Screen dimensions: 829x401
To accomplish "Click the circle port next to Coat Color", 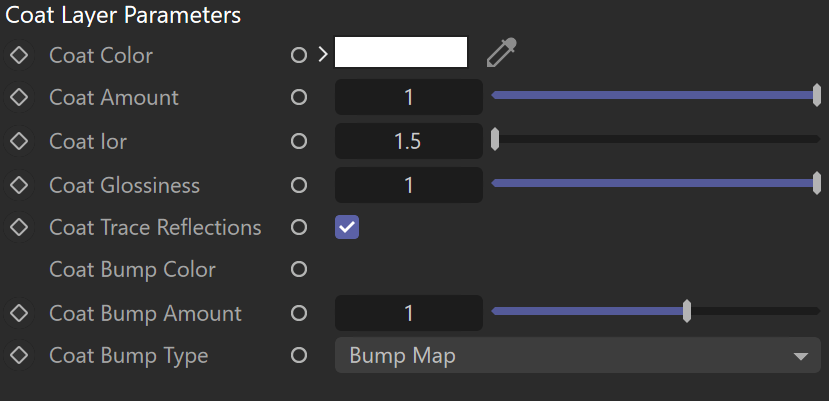I will [299, 55].
